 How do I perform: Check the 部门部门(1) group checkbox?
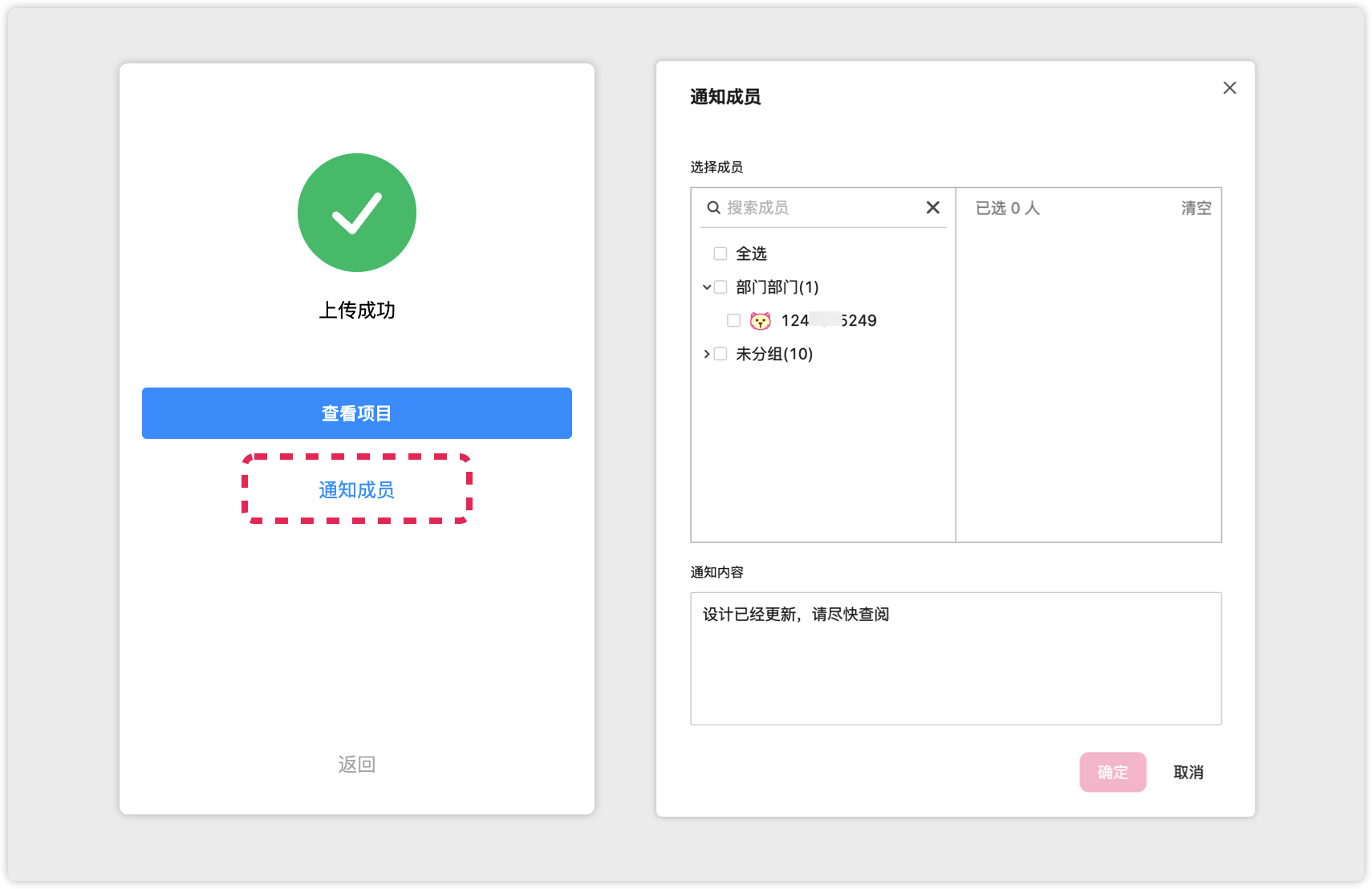click(721, 287)
